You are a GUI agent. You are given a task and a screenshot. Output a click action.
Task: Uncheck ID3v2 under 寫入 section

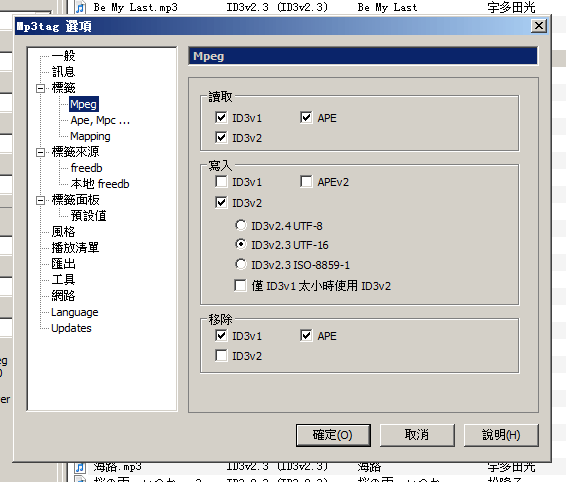[221, 203]
